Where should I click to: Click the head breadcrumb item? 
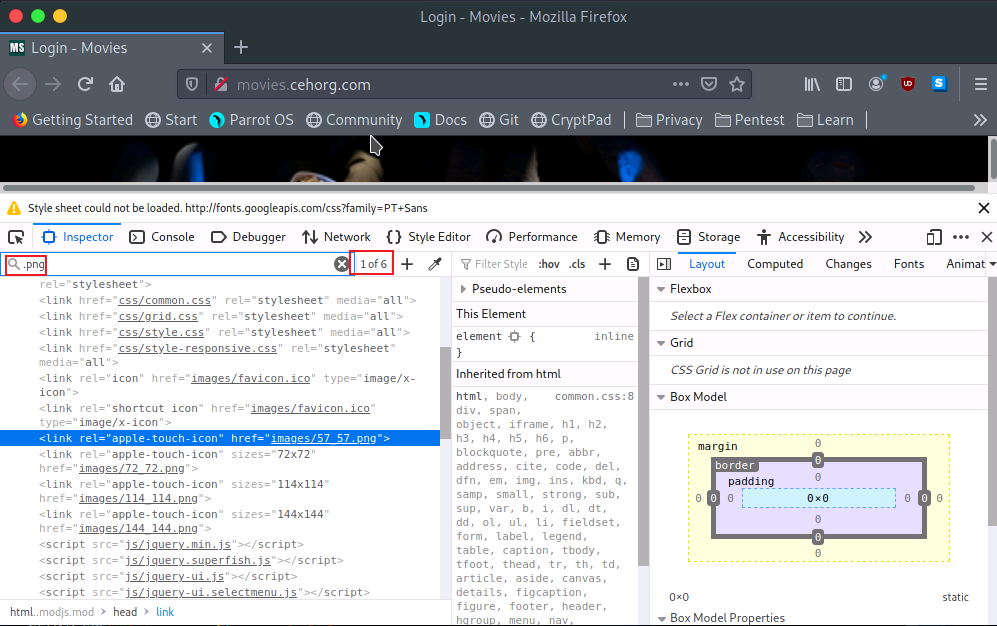125,612
